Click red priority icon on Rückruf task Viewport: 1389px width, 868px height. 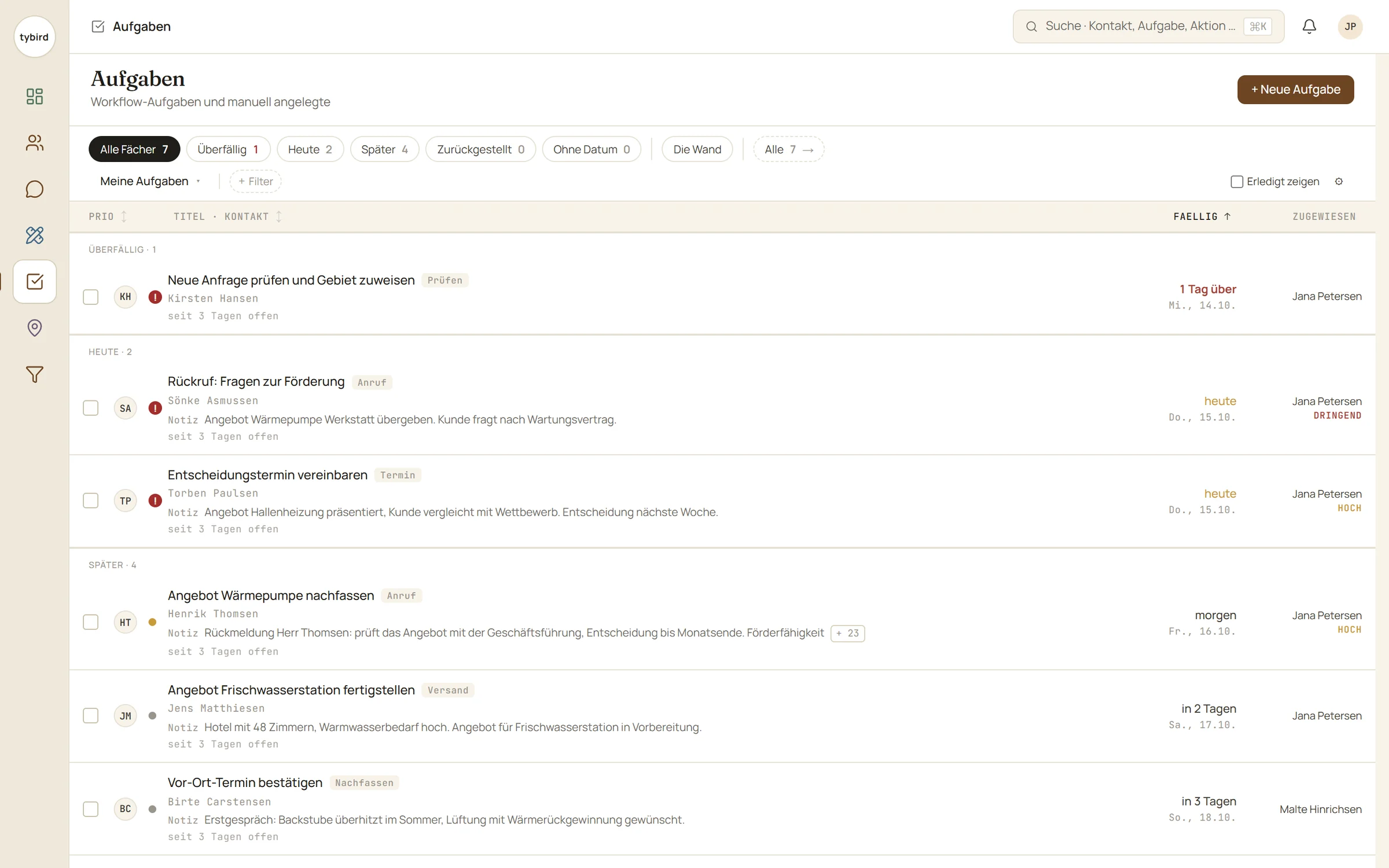coord(155,408)
